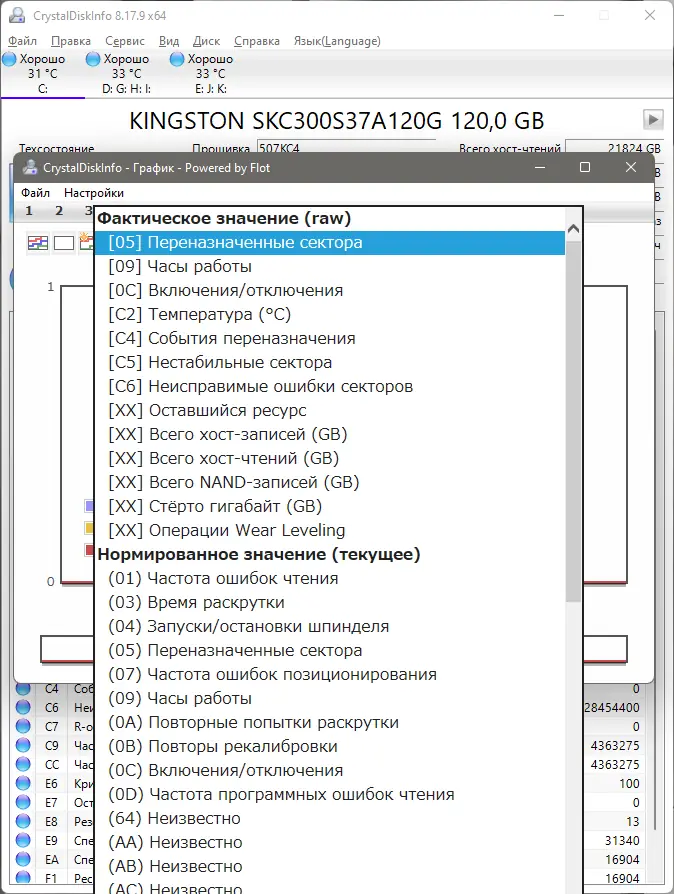Choose [C5] Нестабильные сектора option
The width and height of the screenshot is (674, 894).
point(330,363)
